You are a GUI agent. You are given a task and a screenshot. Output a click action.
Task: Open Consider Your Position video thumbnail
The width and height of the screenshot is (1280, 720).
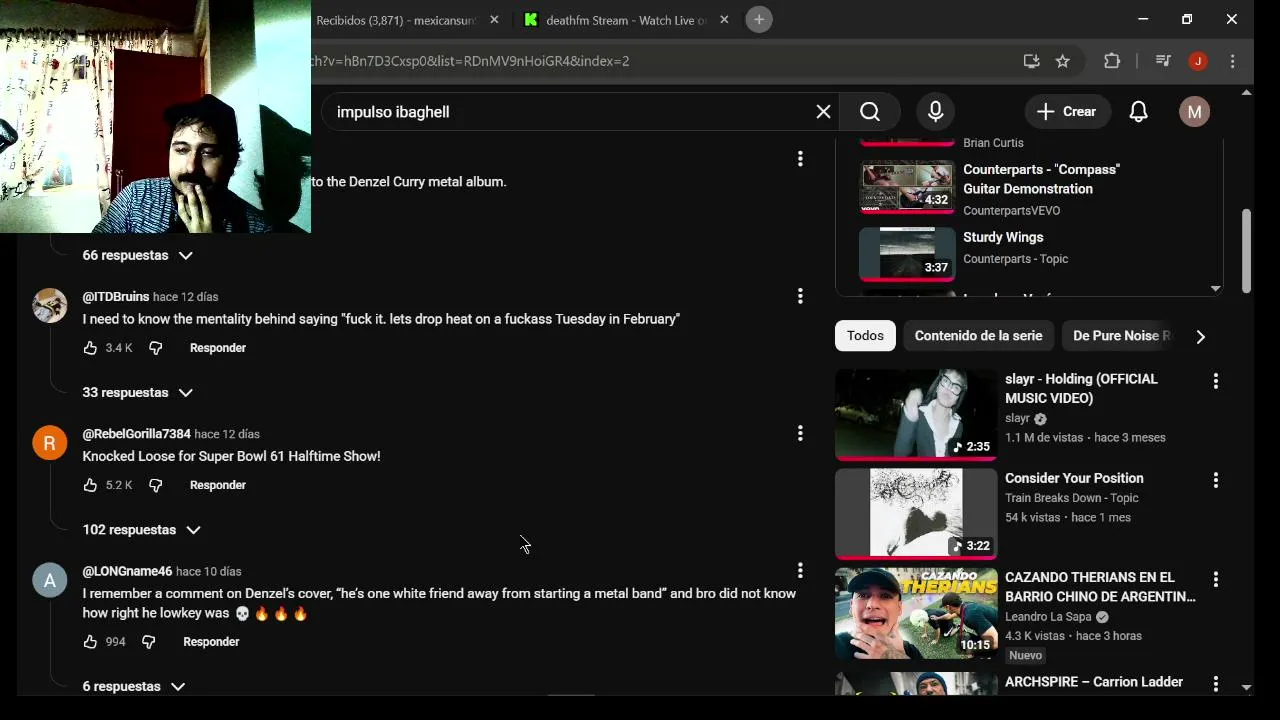(916, 513)
